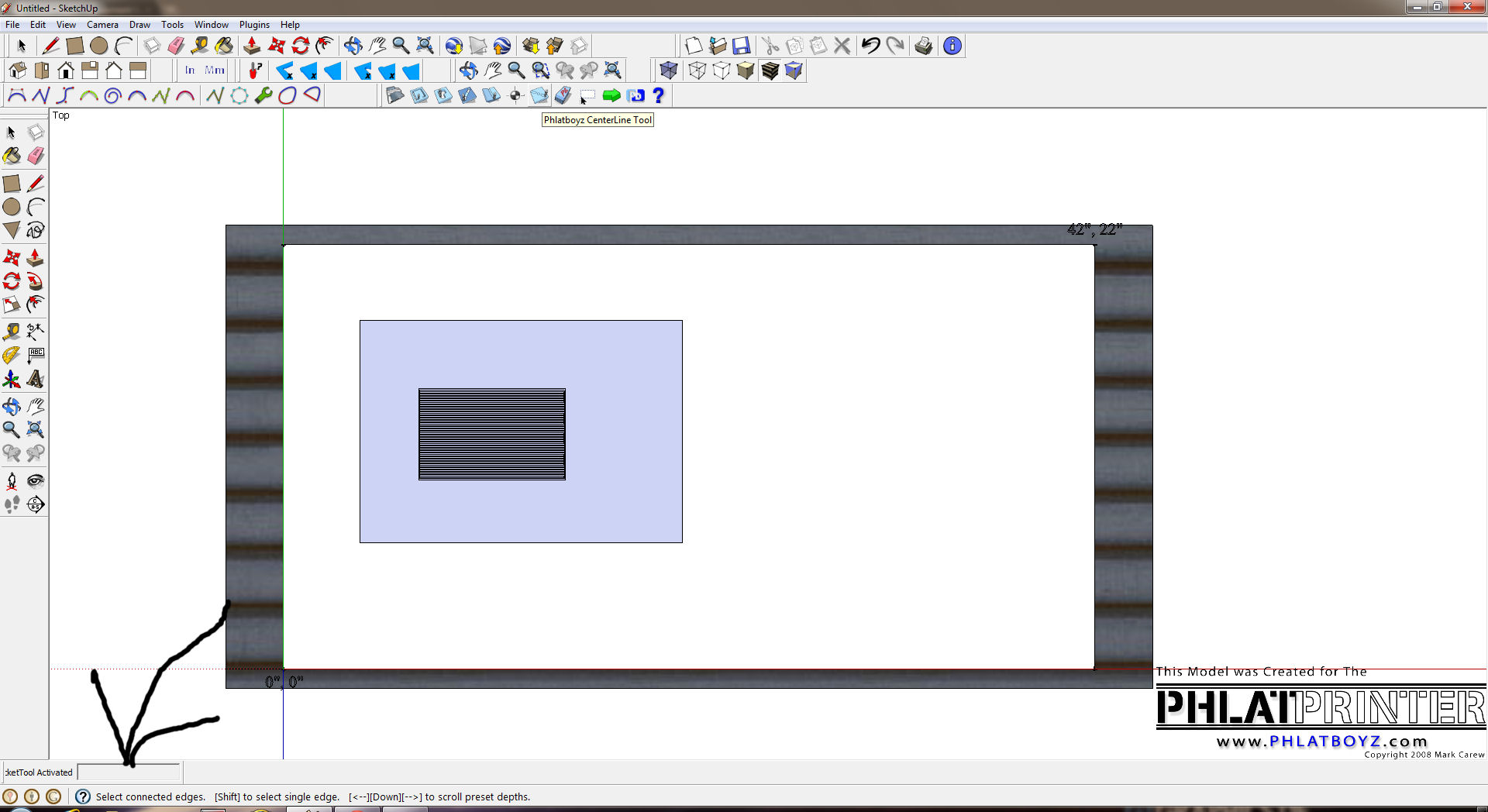Select the Position Camera tool
The width and height of the screenshot is (1488, 812).
[x=12, y=481]
